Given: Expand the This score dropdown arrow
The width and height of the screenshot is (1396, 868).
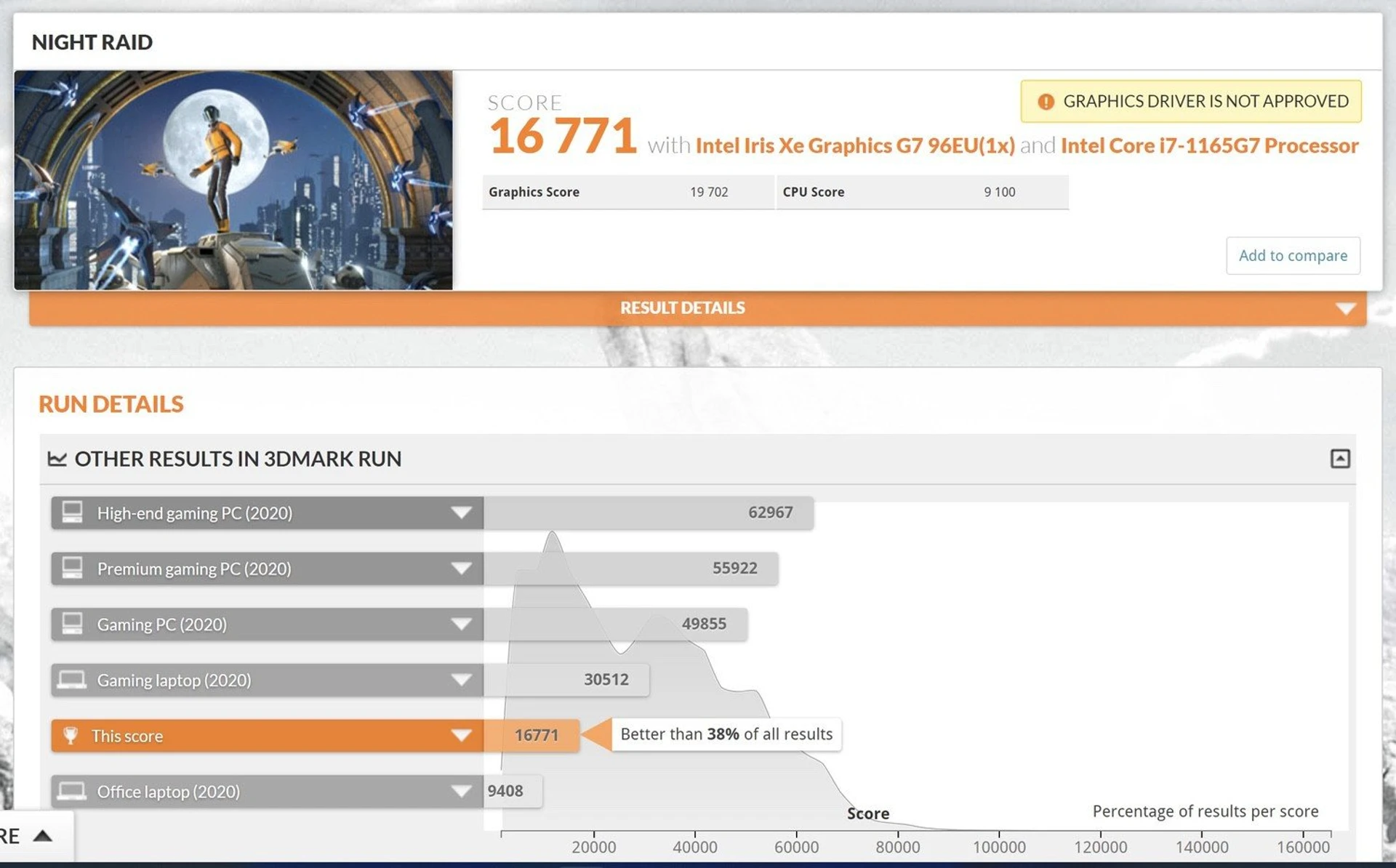Looking at the screenshot, I should 461,736.
